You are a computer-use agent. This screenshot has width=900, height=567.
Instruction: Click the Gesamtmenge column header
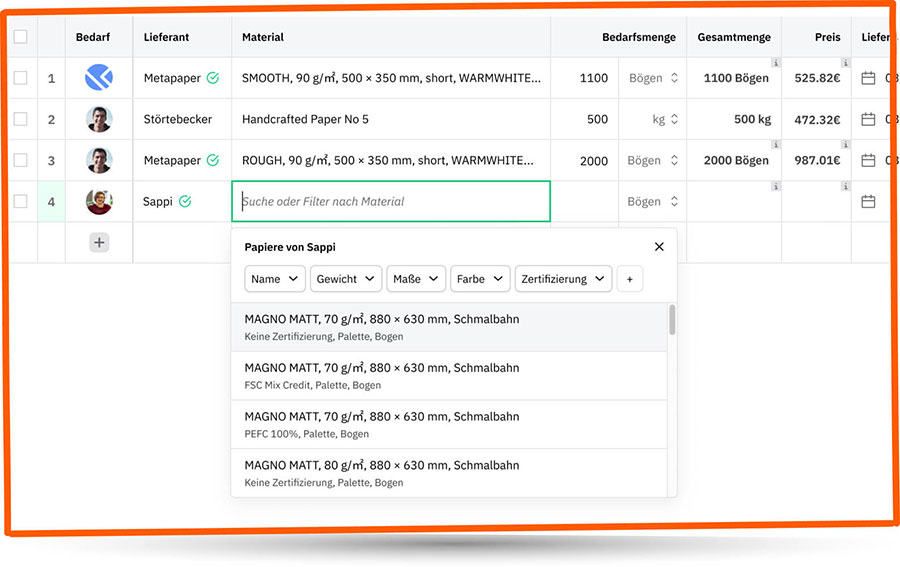pyautogui.click(x=734, y=37)
